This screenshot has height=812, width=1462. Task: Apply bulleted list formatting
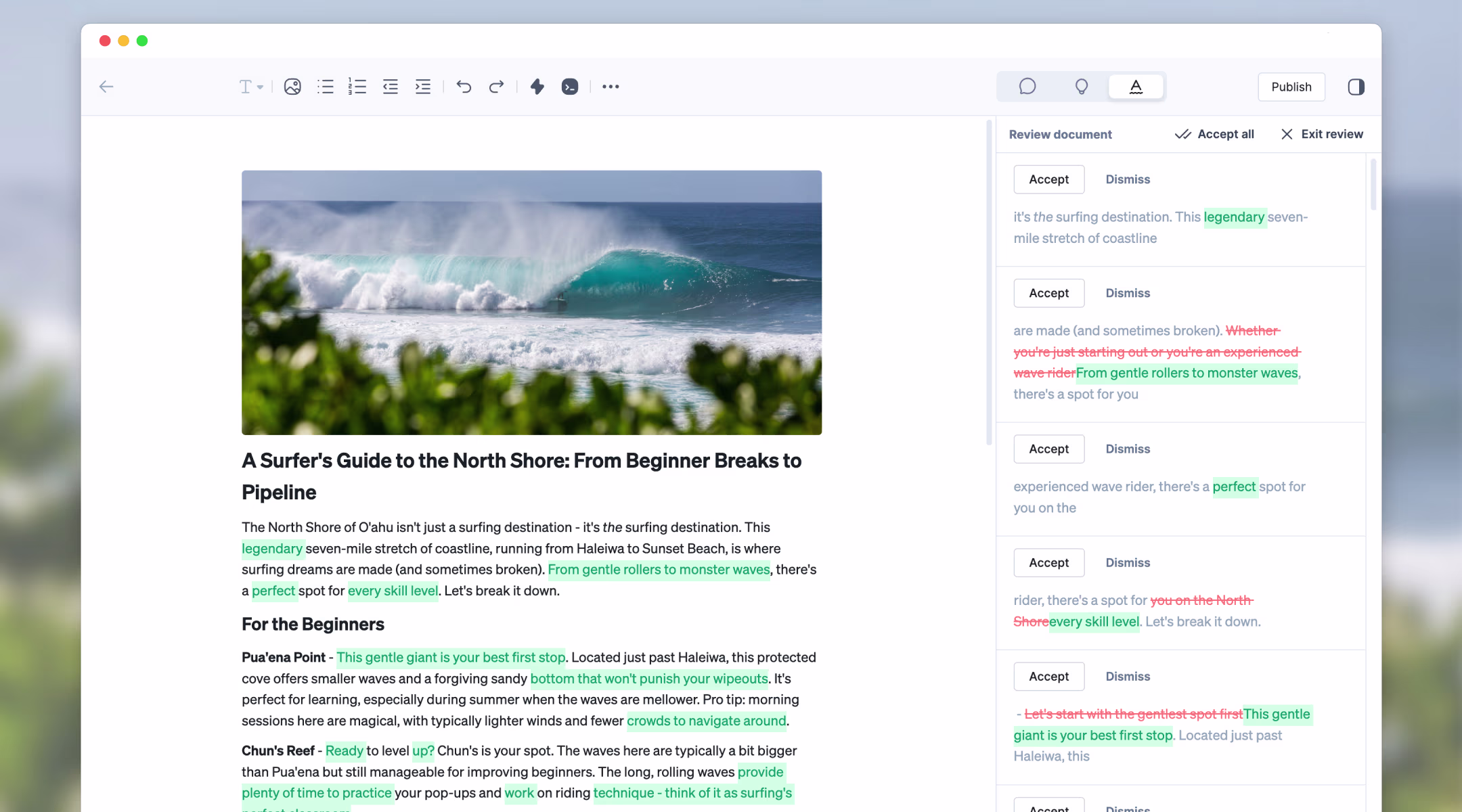(x=325, y=87)
